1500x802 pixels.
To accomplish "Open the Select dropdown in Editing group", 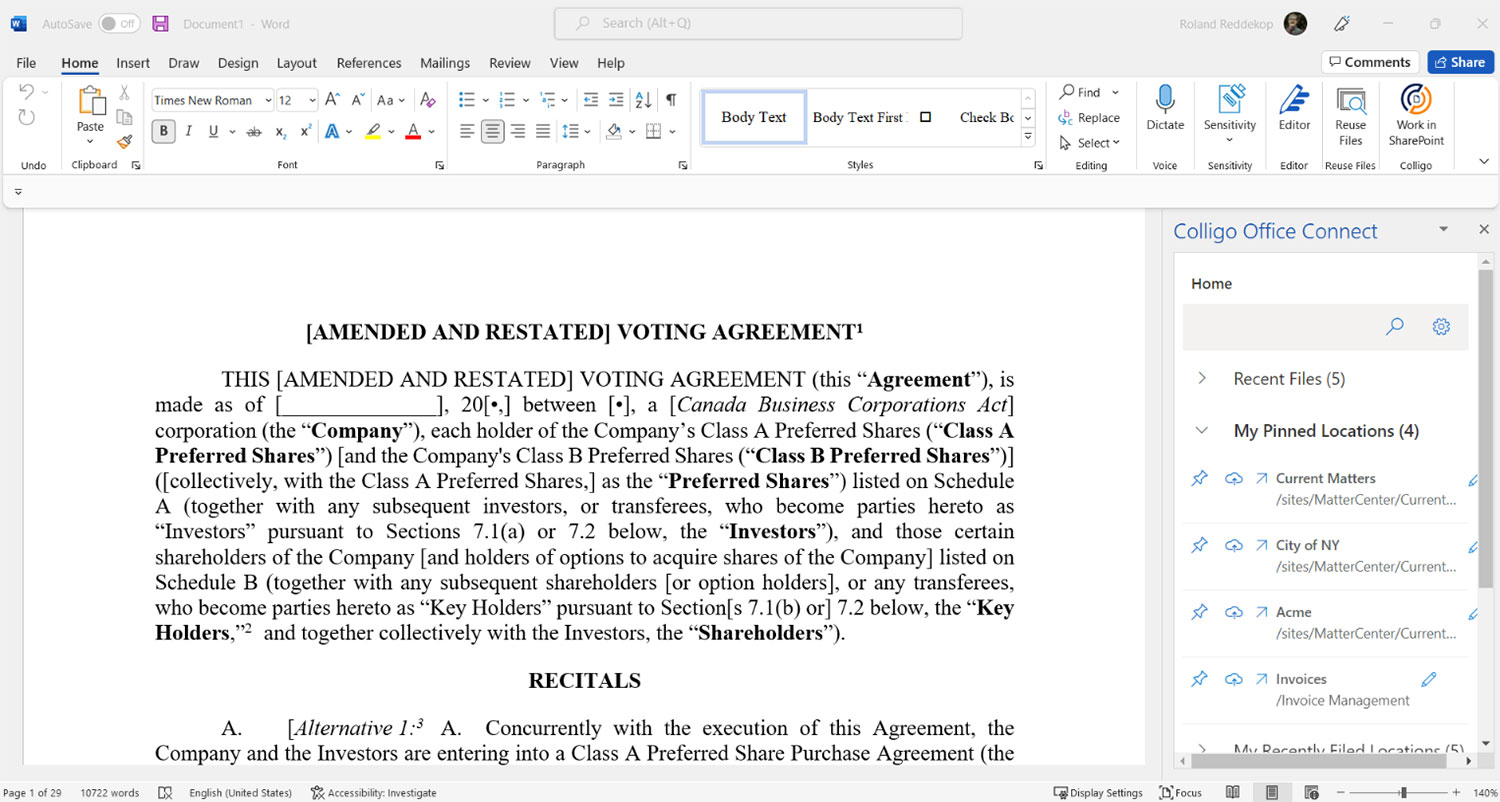I will pyautogui.click(x=1091, y=143).
